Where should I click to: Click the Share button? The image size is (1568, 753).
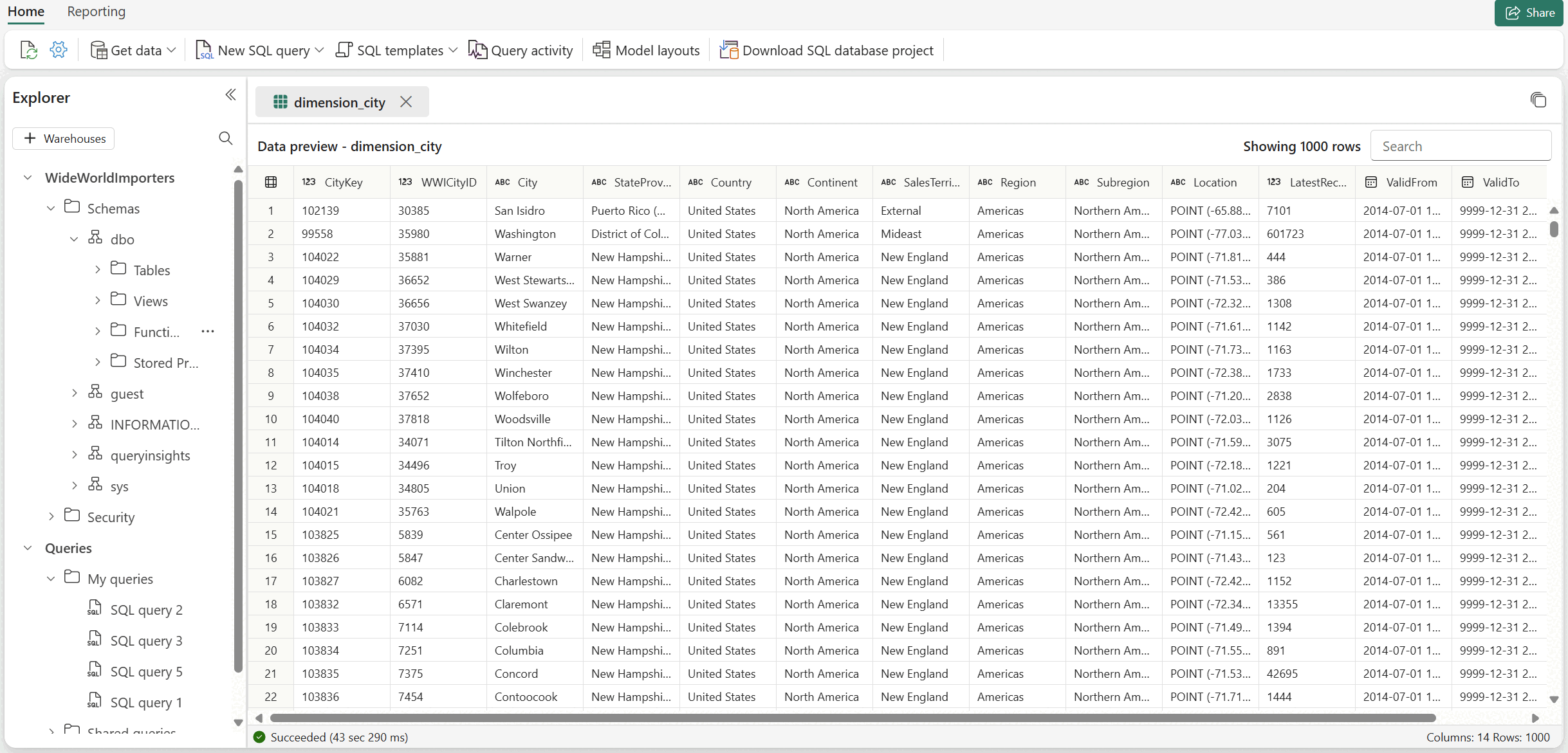pos(1529,13)
